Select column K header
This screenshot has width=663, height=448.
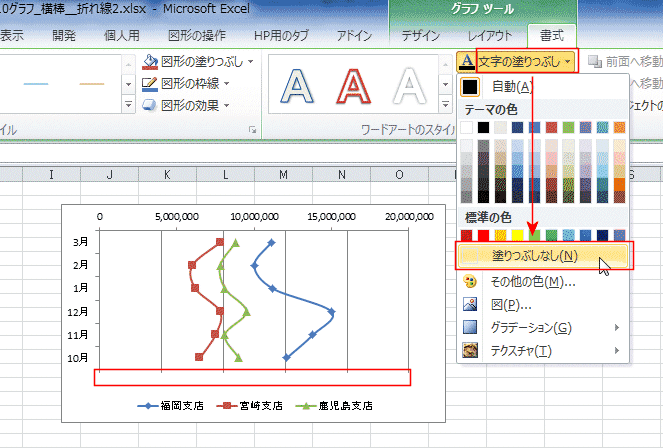click(166, 176)
